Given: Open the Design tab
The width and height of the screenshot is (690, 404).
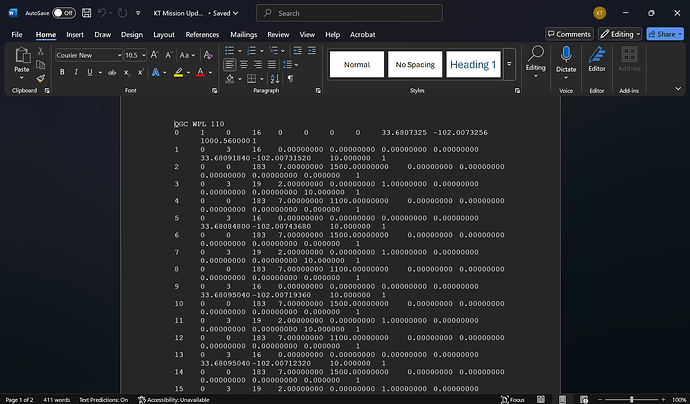Looking at the screenshot, I should tap(132, 34).
